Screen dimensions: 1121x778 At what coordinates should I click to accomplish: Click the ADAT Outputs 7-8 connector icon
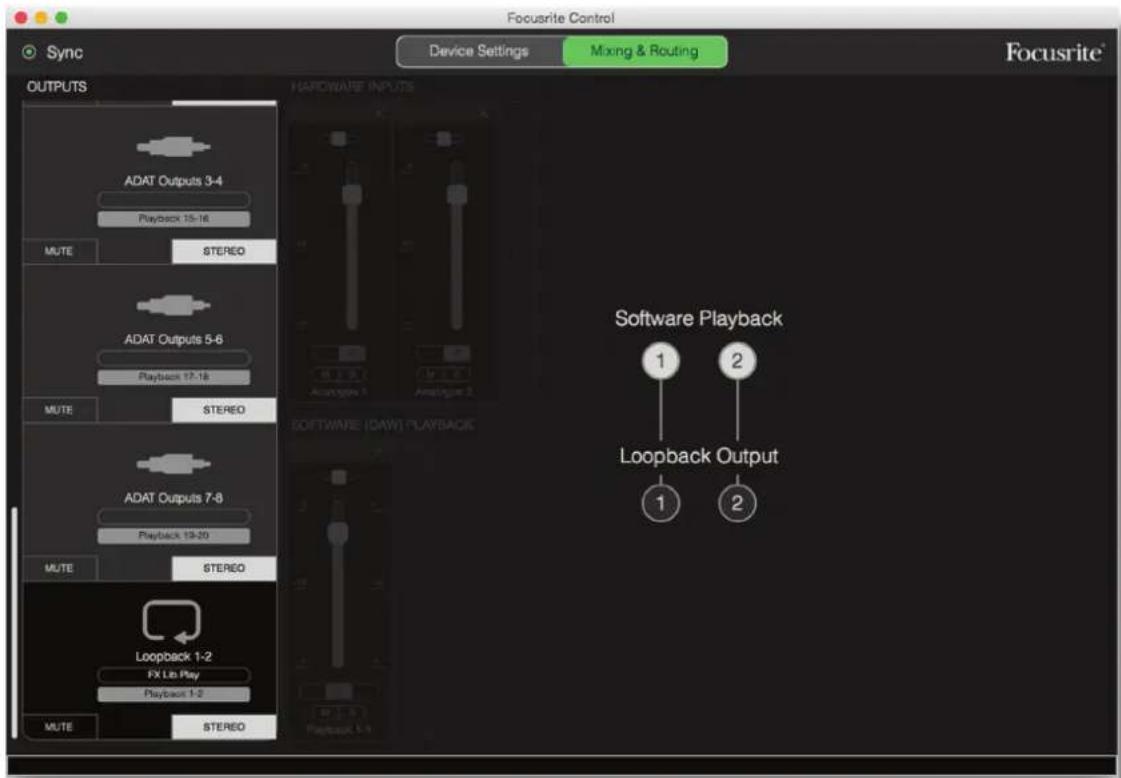(173, 464)
